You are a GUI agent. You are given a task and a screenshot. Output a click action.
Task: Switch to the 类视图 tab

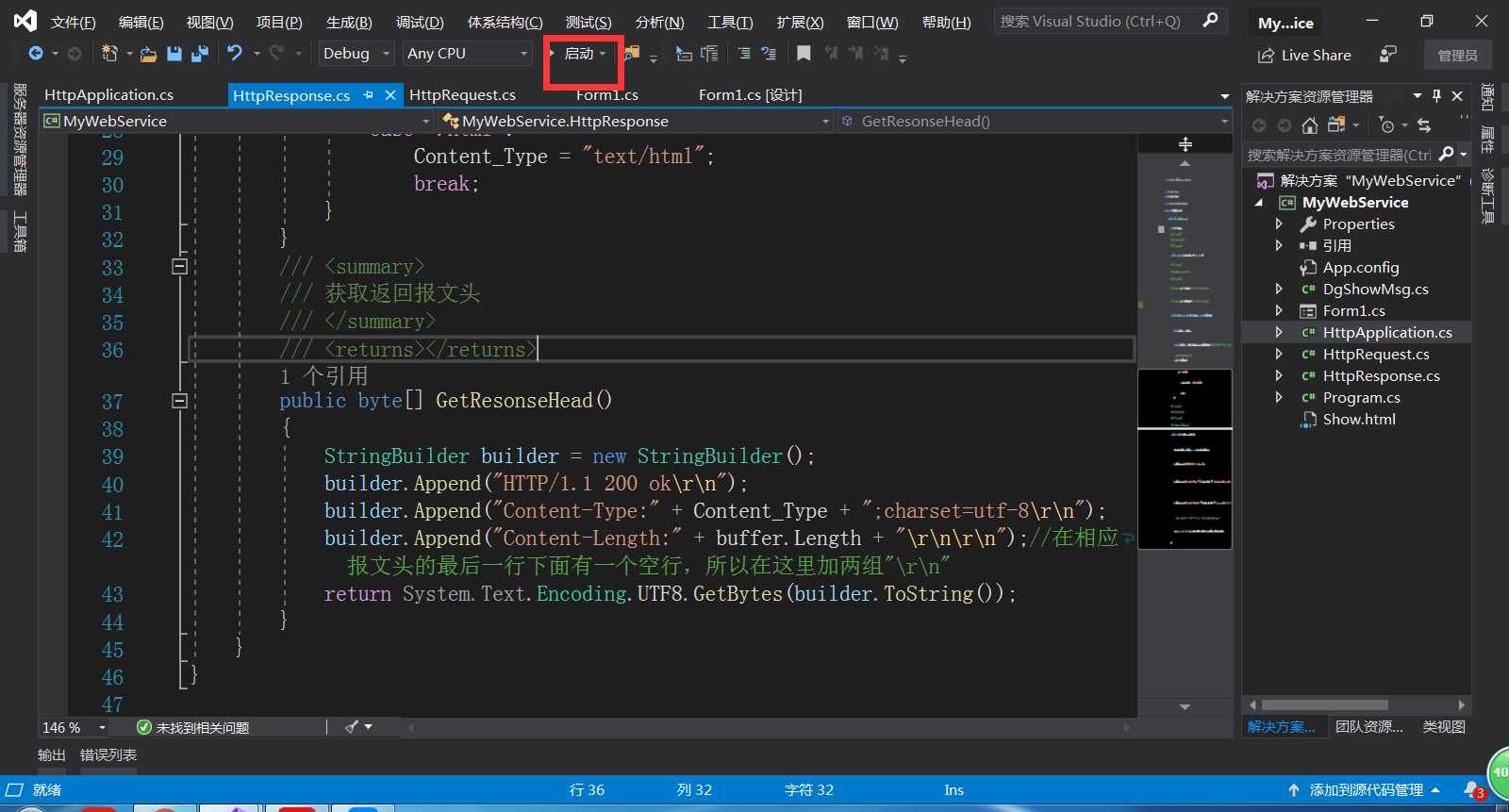[1444, 727]
